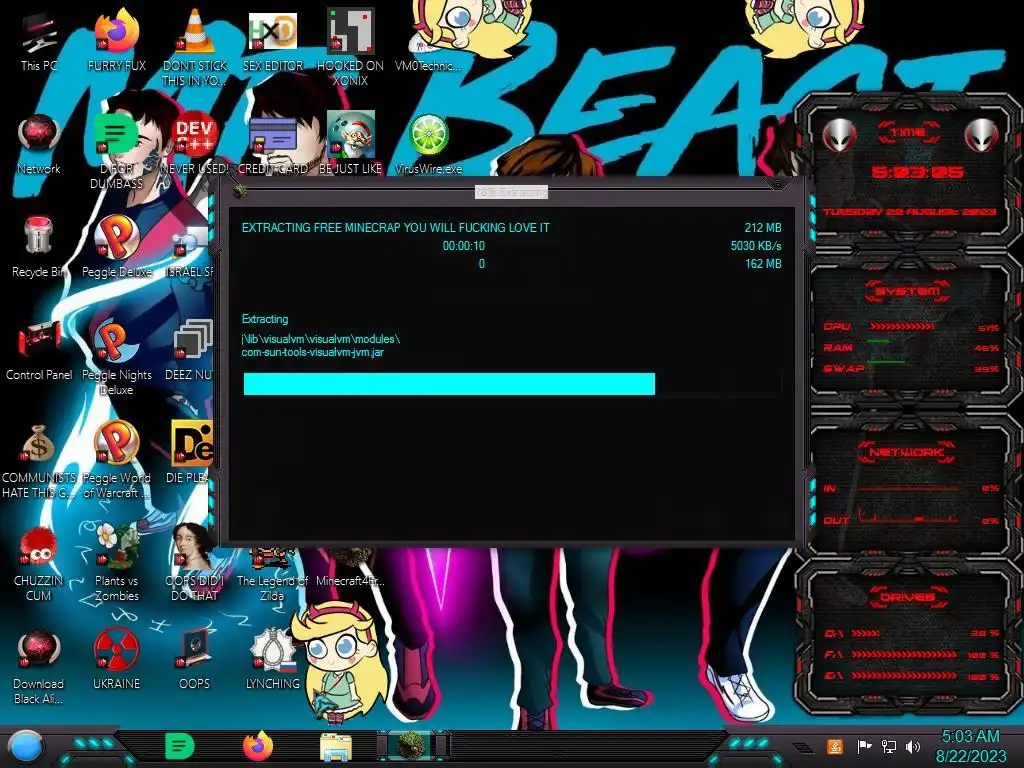The height and width of the screenshot is (768, 1024).
Task: Click the right alien head on TIME widget
Action: tap(982, 135)
